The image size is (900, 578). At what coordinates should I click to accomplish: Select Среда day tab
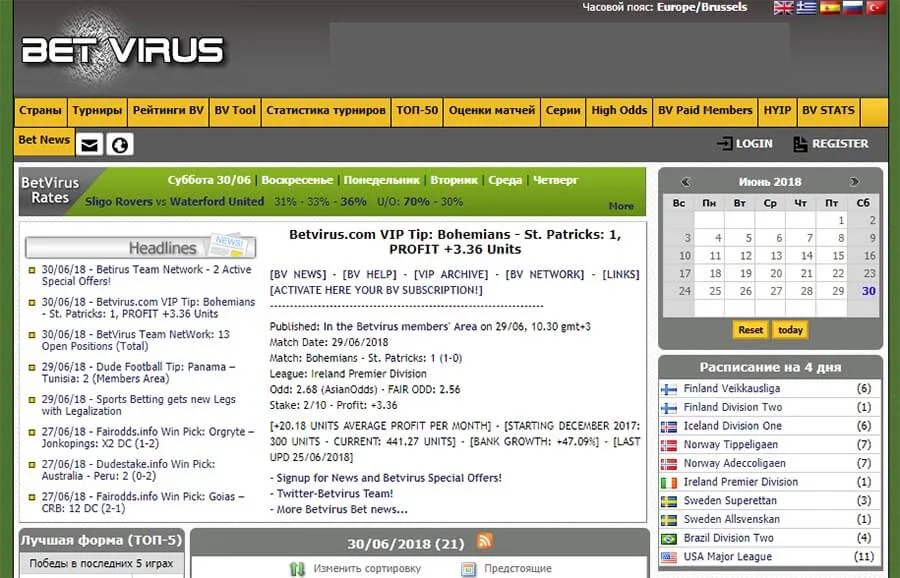coord(505,180)
